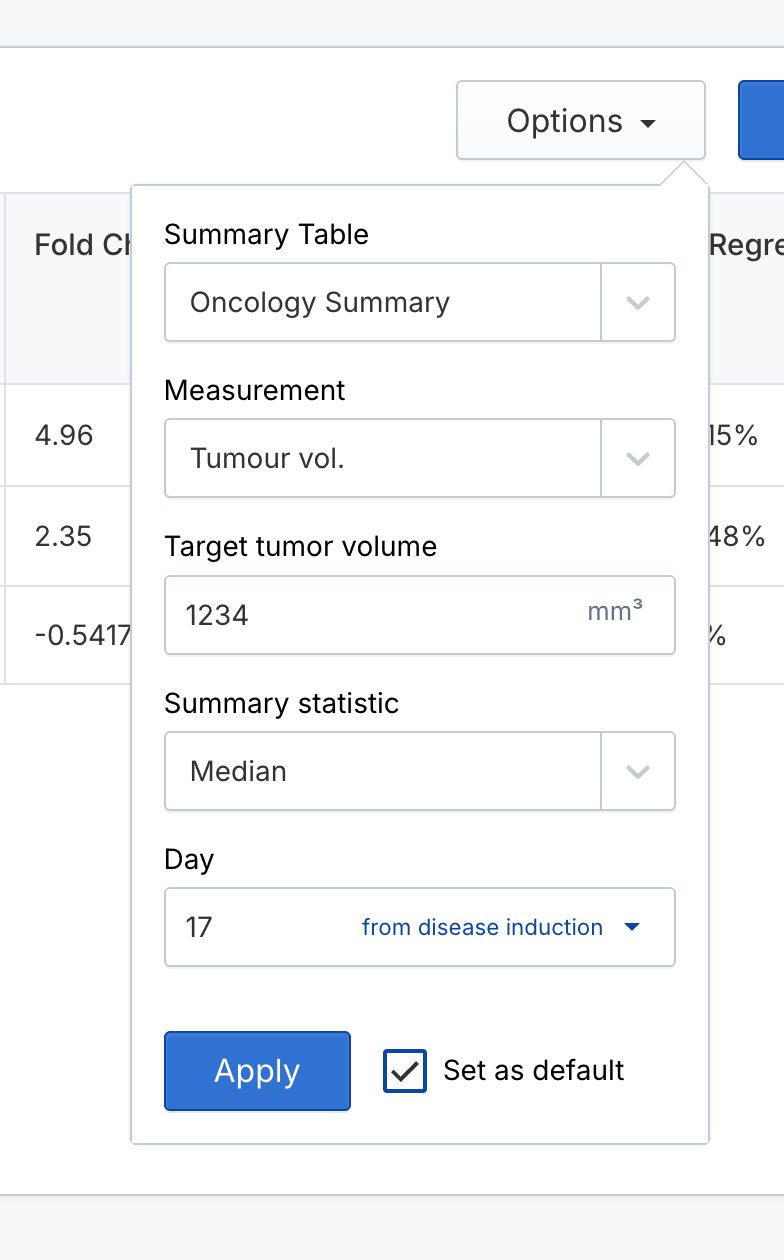Image resolution: width=784 pixels, height=1260 pixels.
Task: Click the chevron icon in Measurement selector
Action: 638,459
